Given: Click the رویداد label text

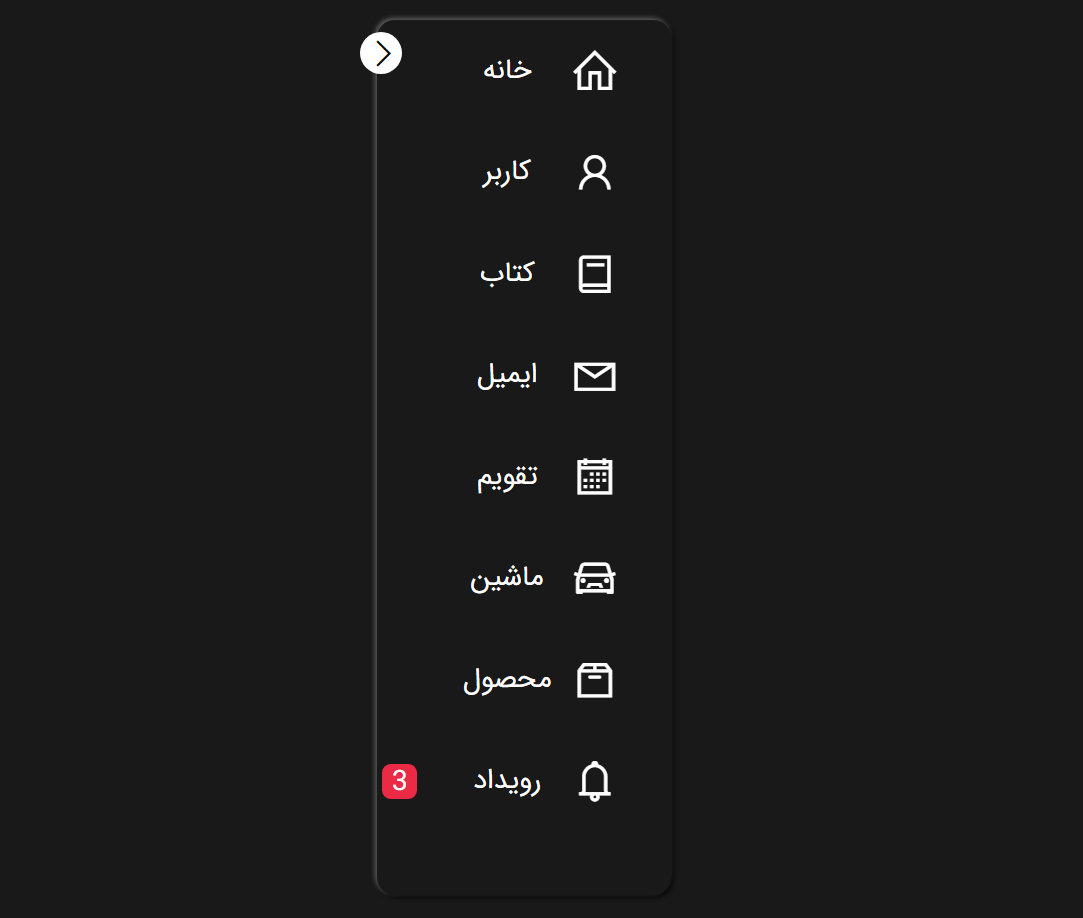Looking at the screenshot, I should [x=508, y=781].
